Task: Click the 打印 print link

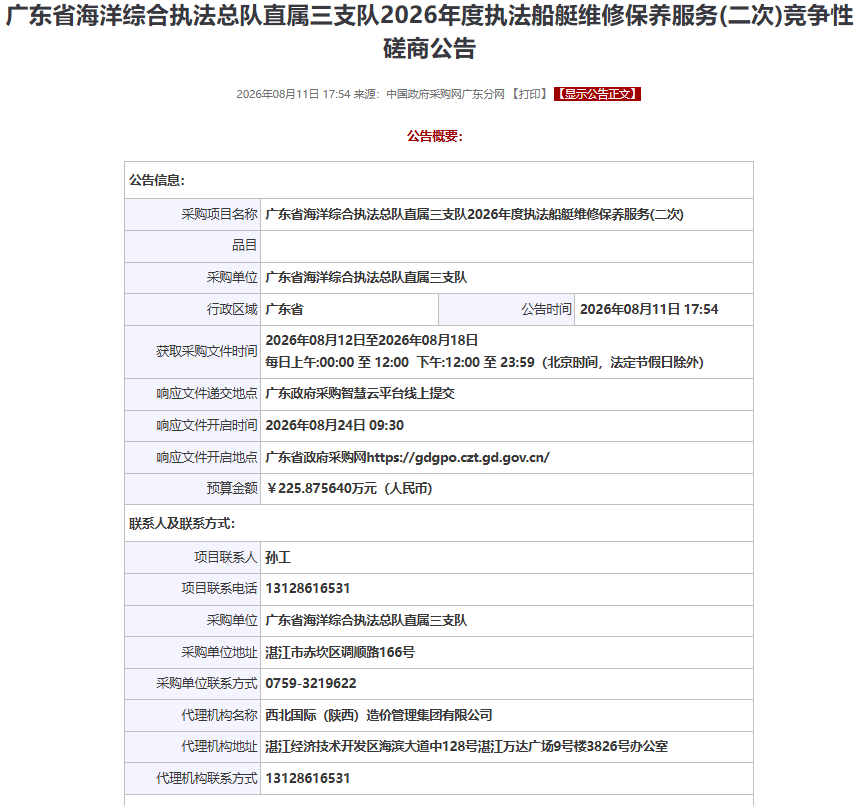Action: point(529,94)
